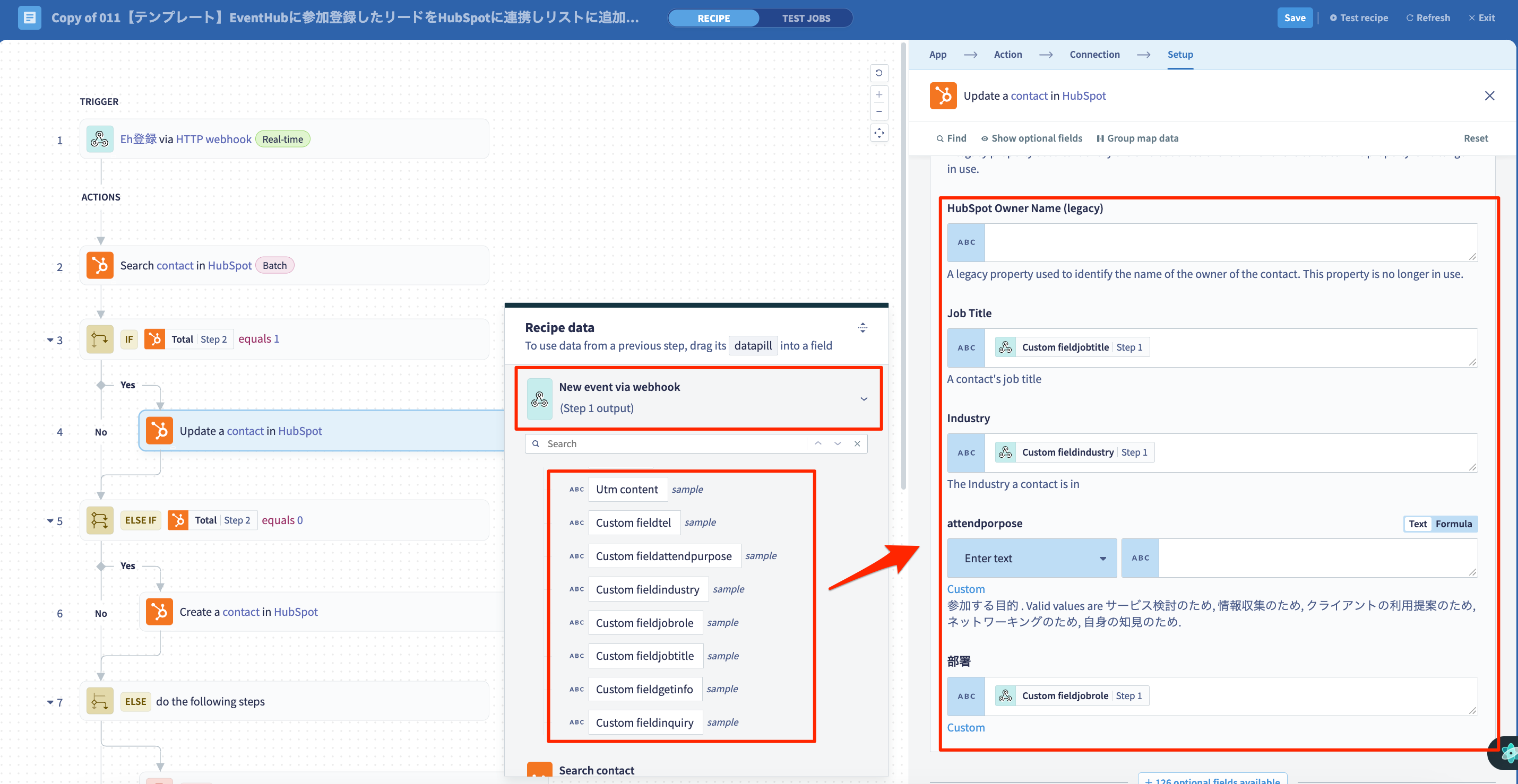The width and height of the screenshot is (1518, 784).
Task: Select the Custom fieldinquiry datapill
Action: 645,723
